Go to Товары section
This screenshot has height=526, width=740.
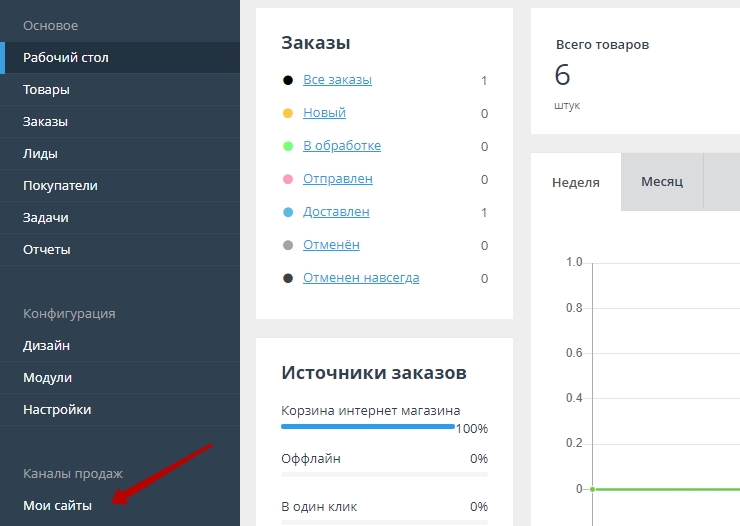[47, 90]
